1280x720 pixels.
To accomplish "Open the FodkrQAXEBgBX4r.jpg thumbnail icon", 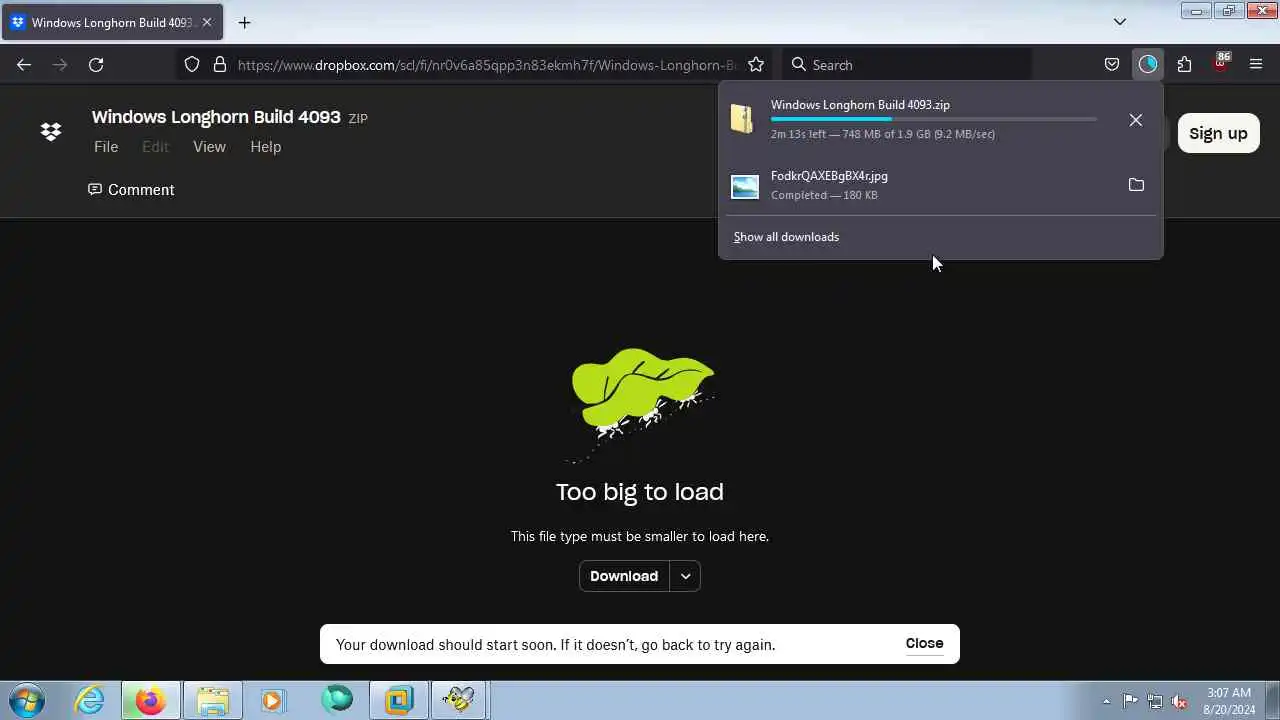I will pos(745,186).
